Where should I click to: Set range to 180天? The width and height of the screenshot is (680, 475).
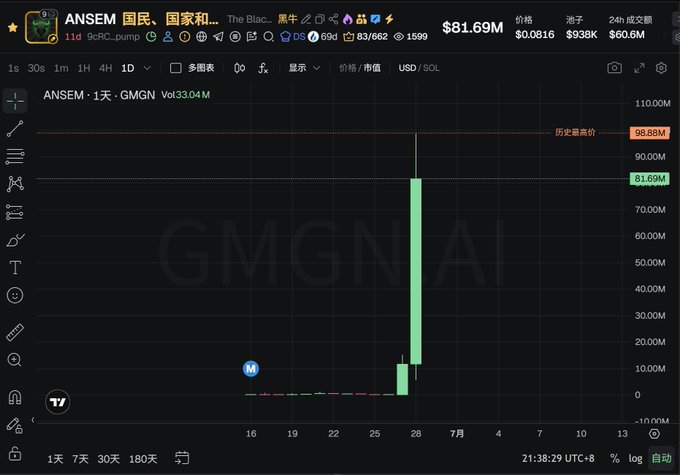click(143, 459)
